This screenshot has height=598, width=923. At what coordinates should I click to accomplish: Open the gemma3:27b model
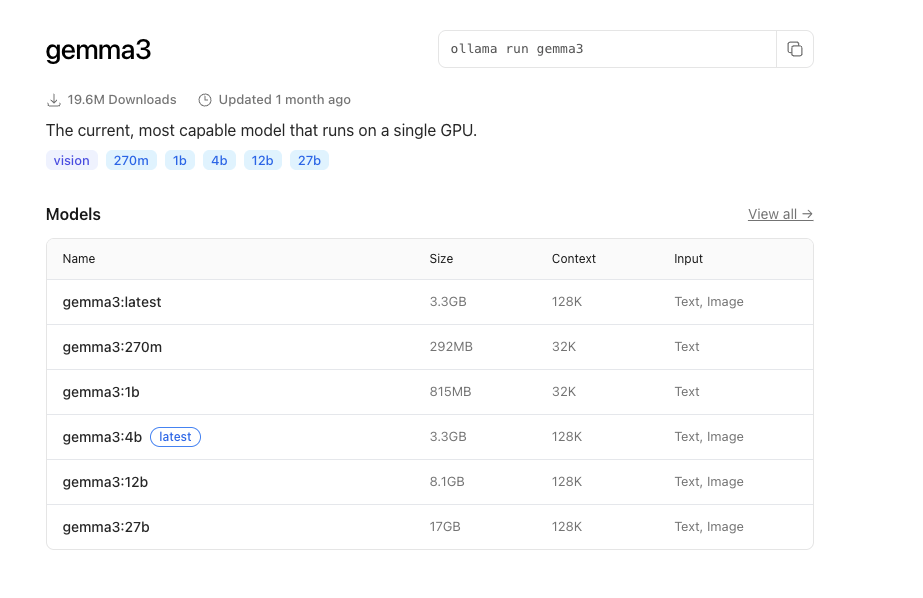click(106, 527)
